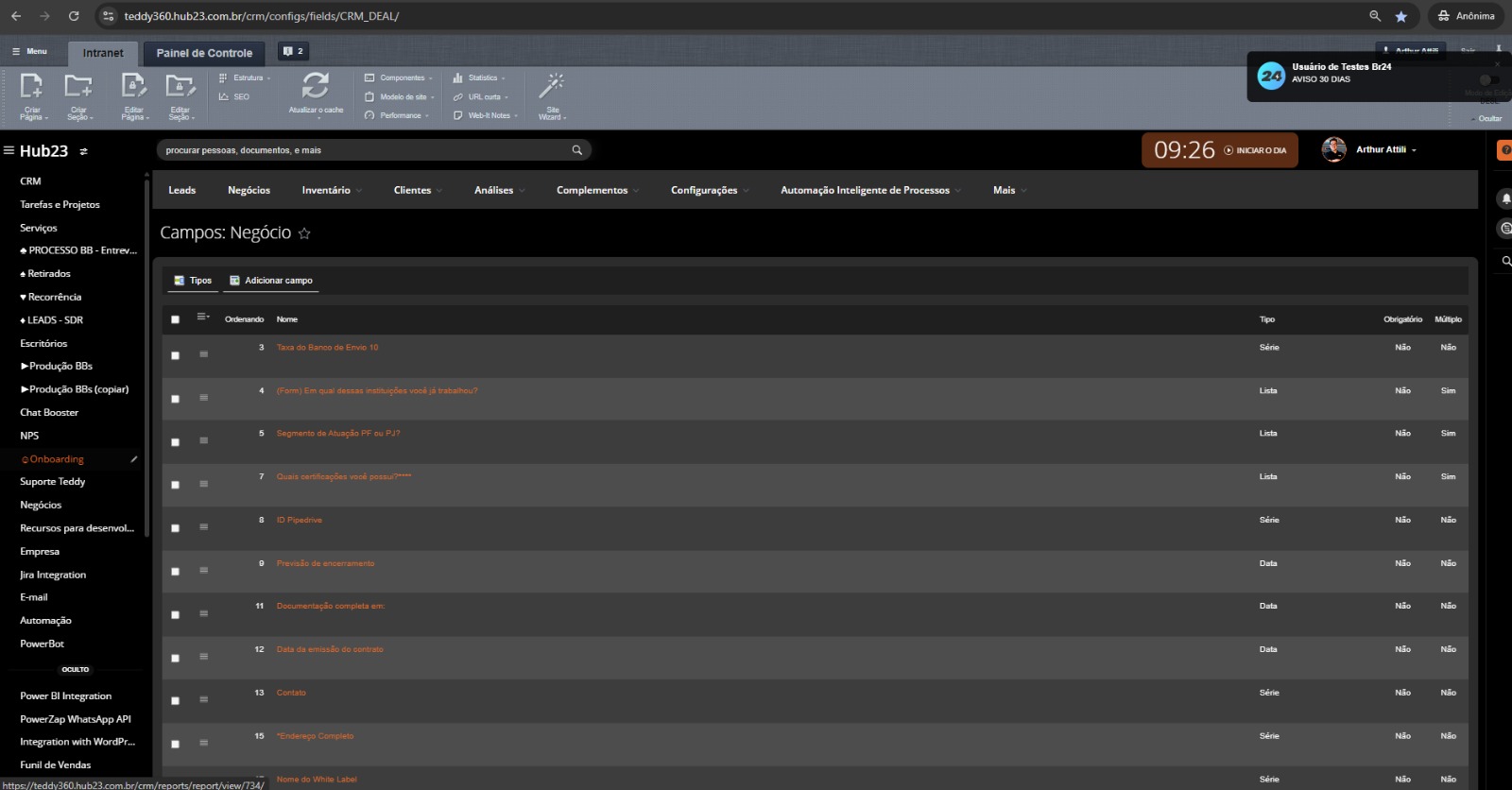Screen dimensions: 1512x790
Task: Click the Tipos icon button
Action: [193, 281]
